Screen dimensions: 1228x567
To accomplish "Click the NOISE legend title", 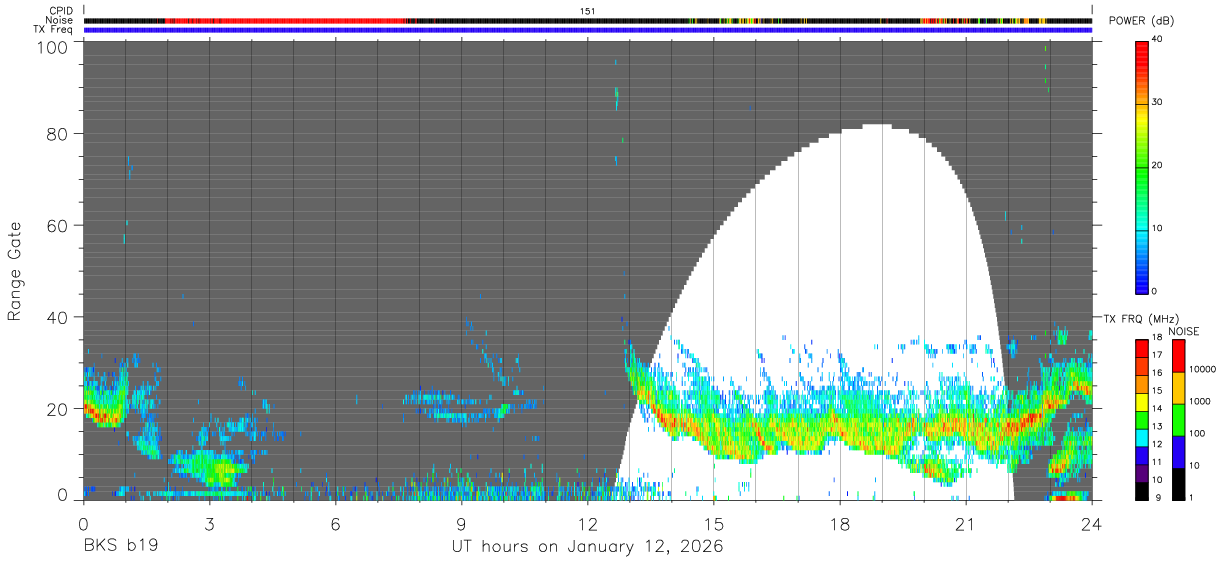I will (x=1182, y=332).
